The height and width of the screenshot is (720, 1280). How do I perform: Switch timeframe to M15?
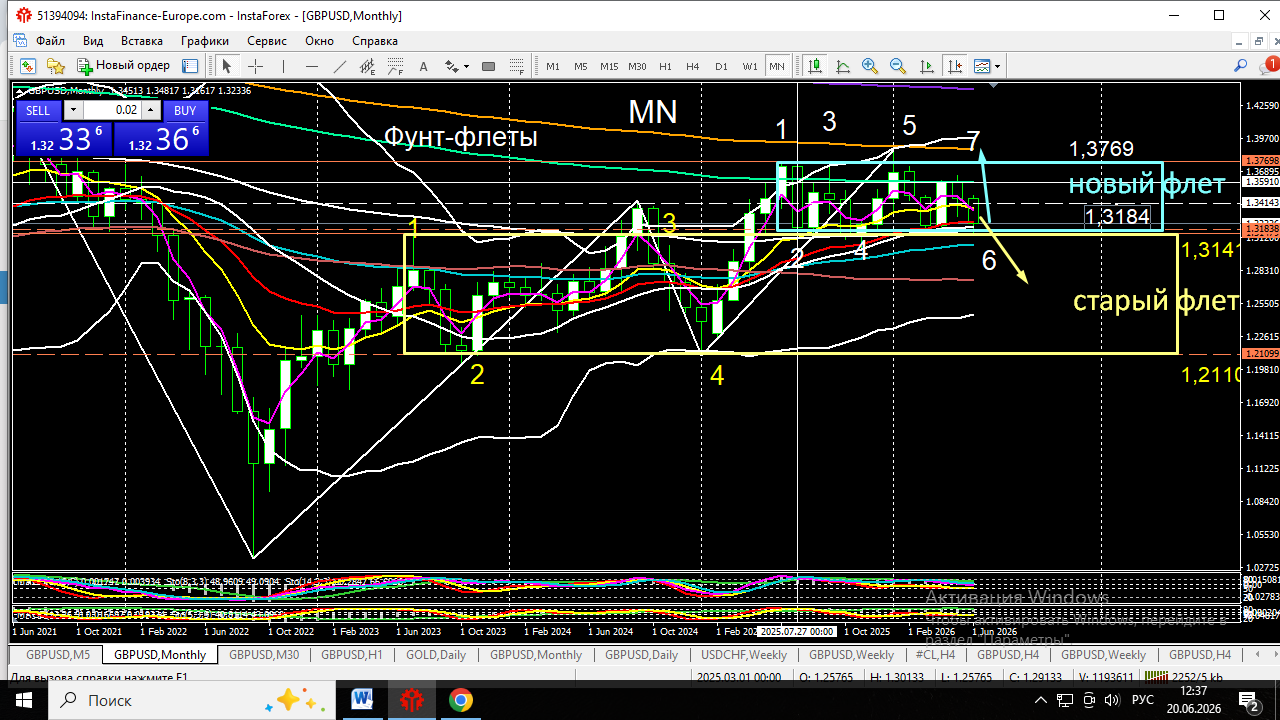click(x=609, y=66)
